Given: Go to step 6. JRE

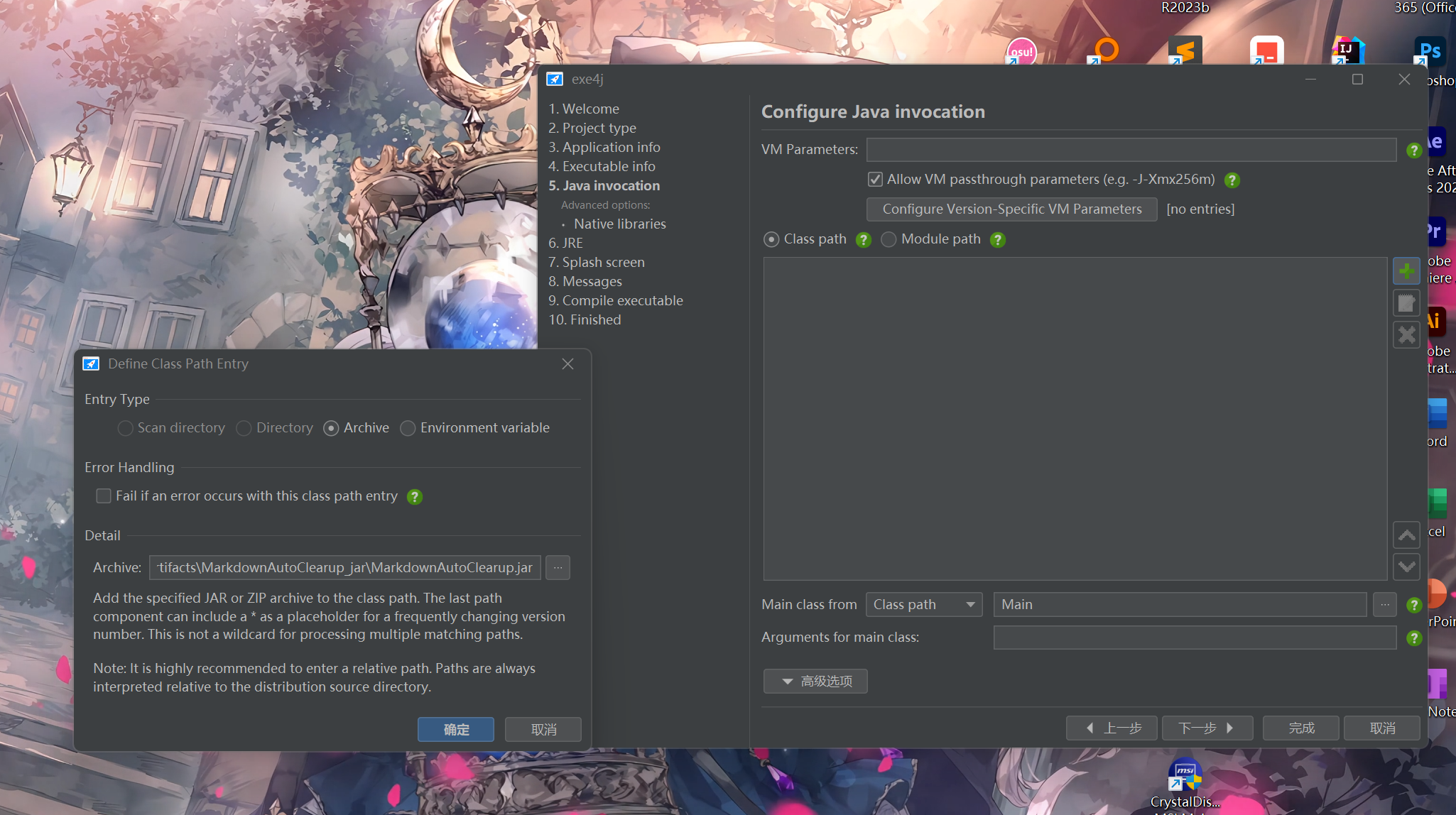Looking at the screenshot, I should [565, 243].
